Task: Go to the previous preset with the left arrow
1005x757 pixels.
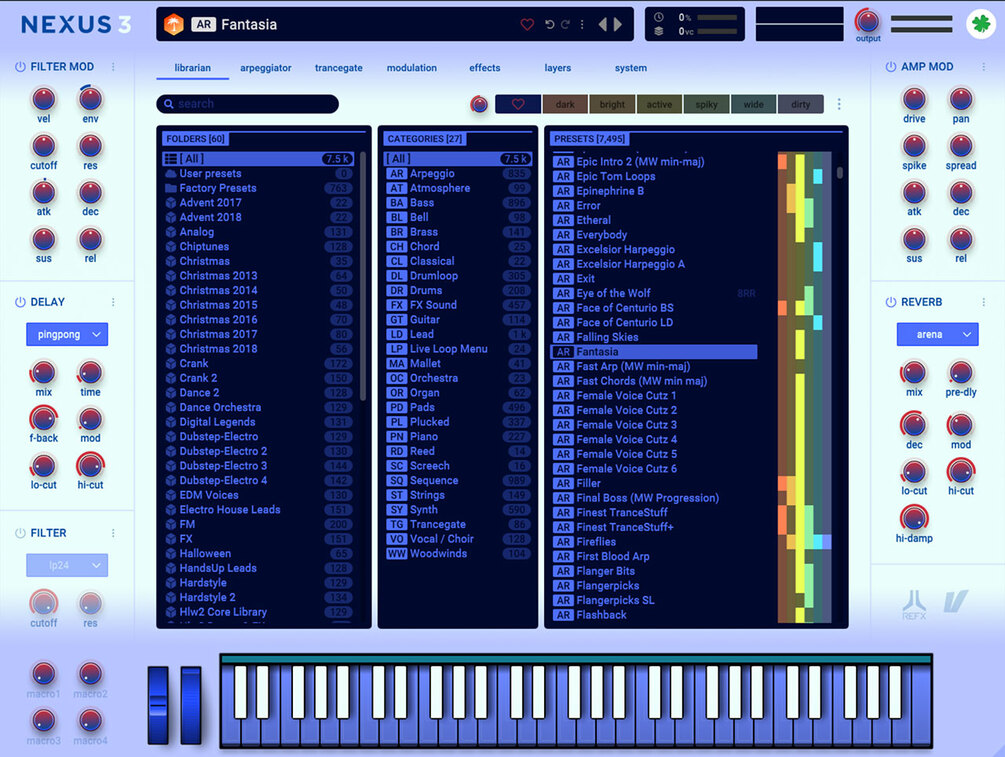Action: tap(602, 24)
